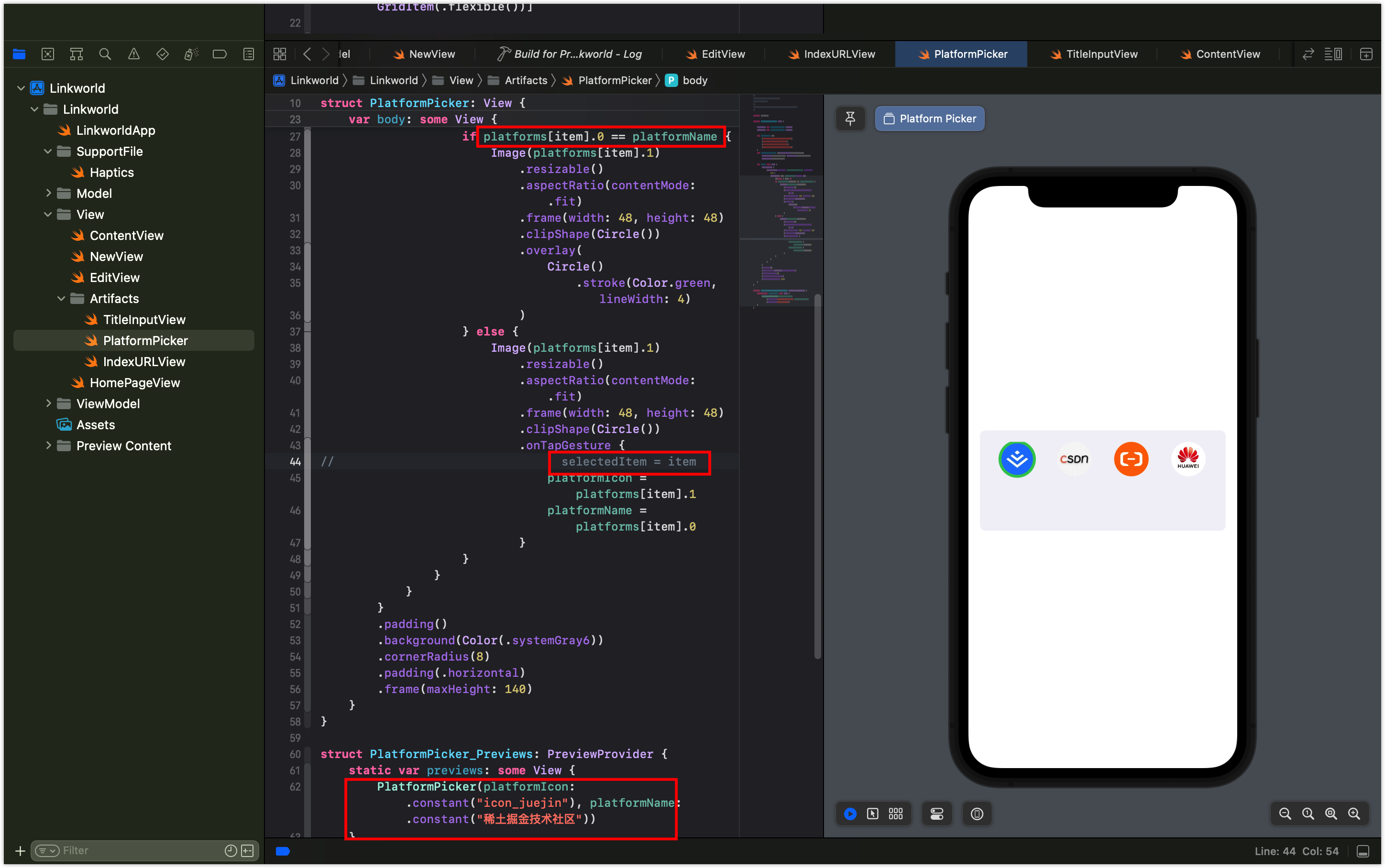Switch to the ContentView tab
1385x868 pixels.
(1220, 54)
